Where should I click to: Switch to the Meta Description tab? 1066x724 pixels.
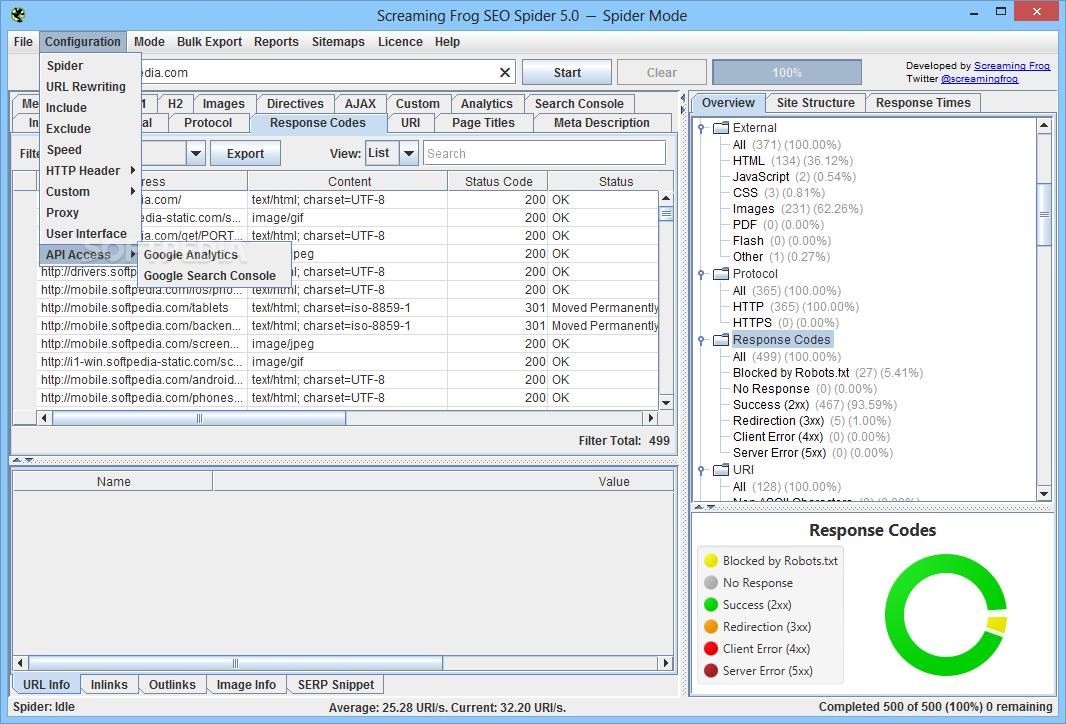point(601,123)
